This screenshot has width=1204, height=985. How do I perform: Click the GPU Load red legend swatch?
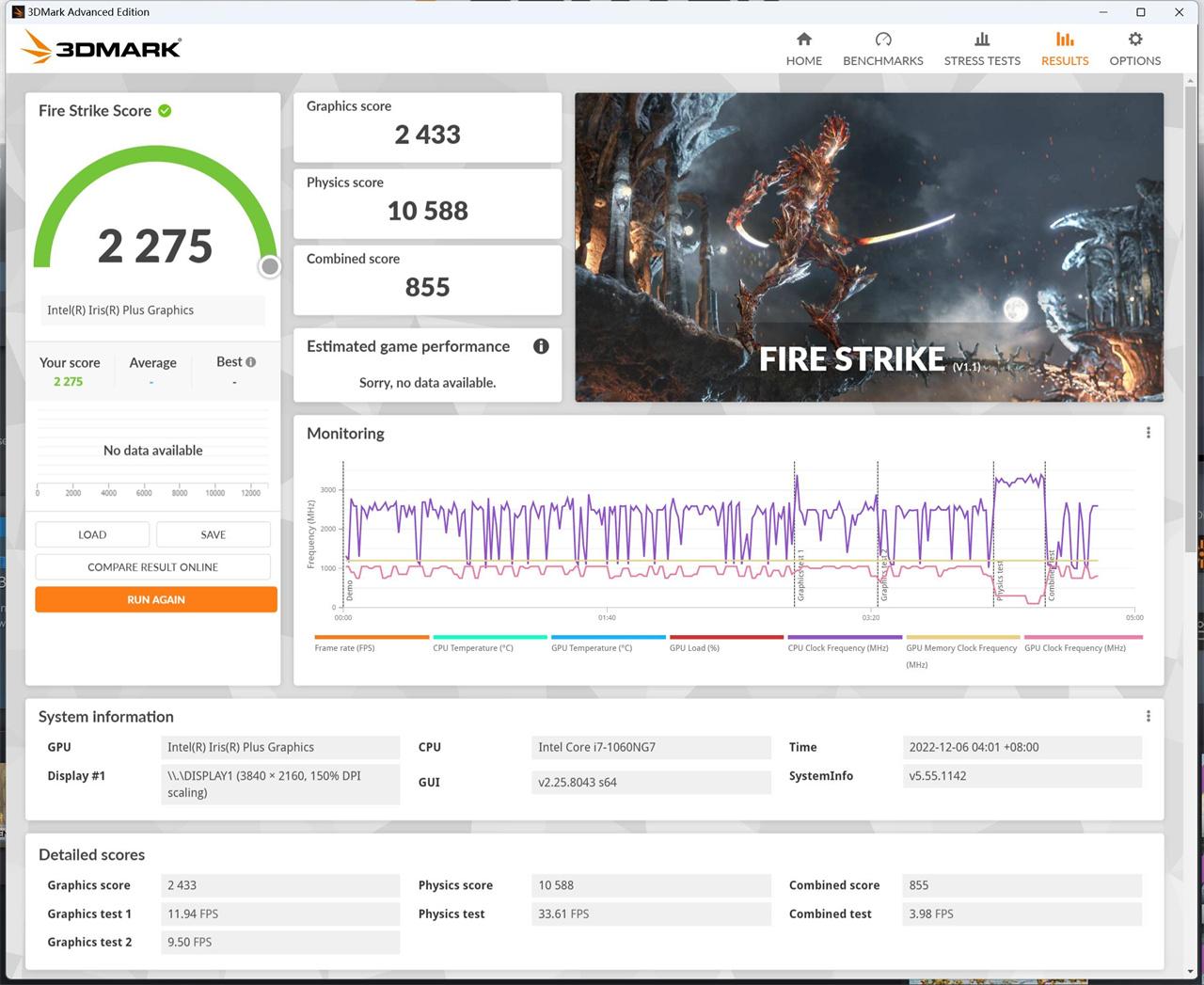click(x=725, y=637)
